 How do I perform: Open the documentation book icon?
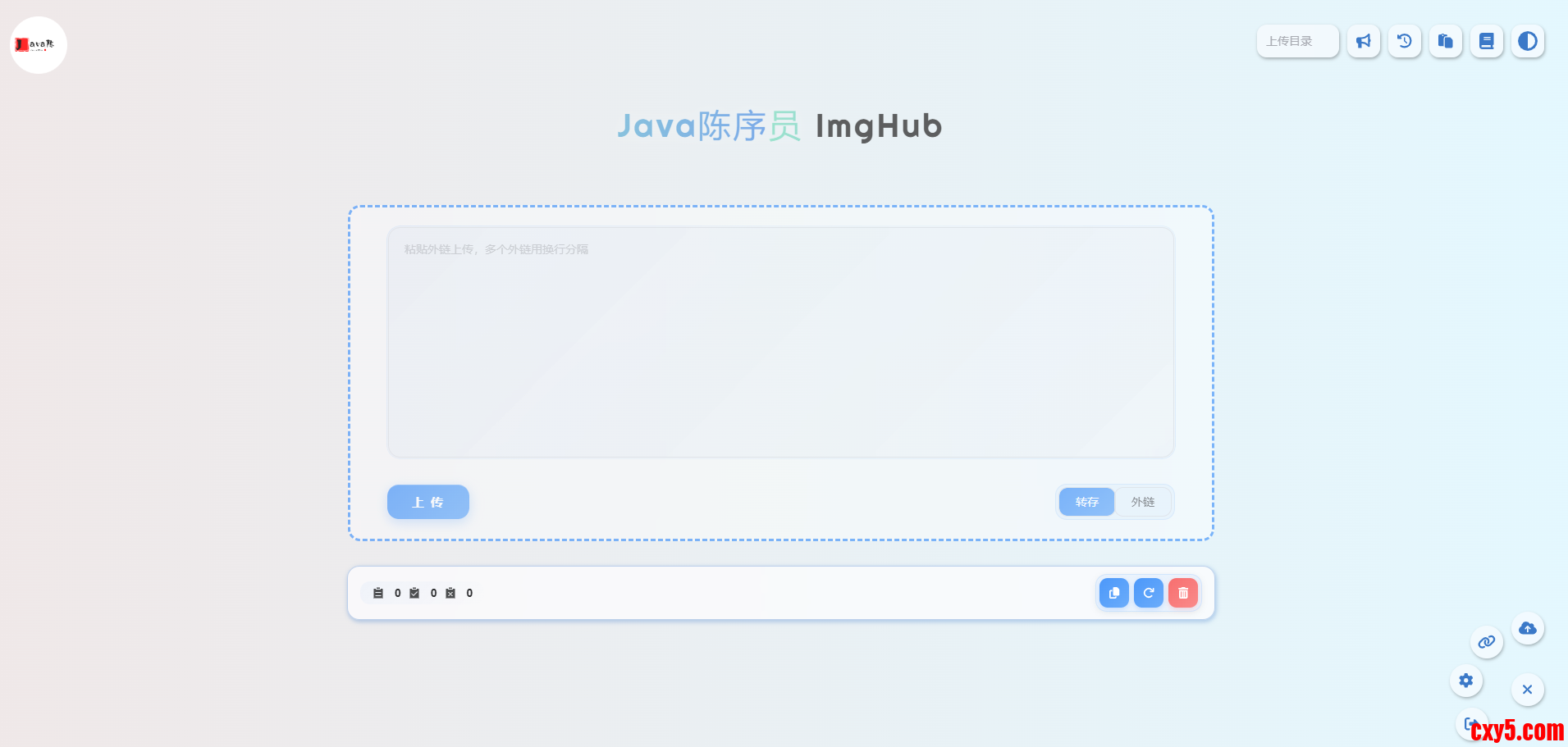[x=1487, y=41]
